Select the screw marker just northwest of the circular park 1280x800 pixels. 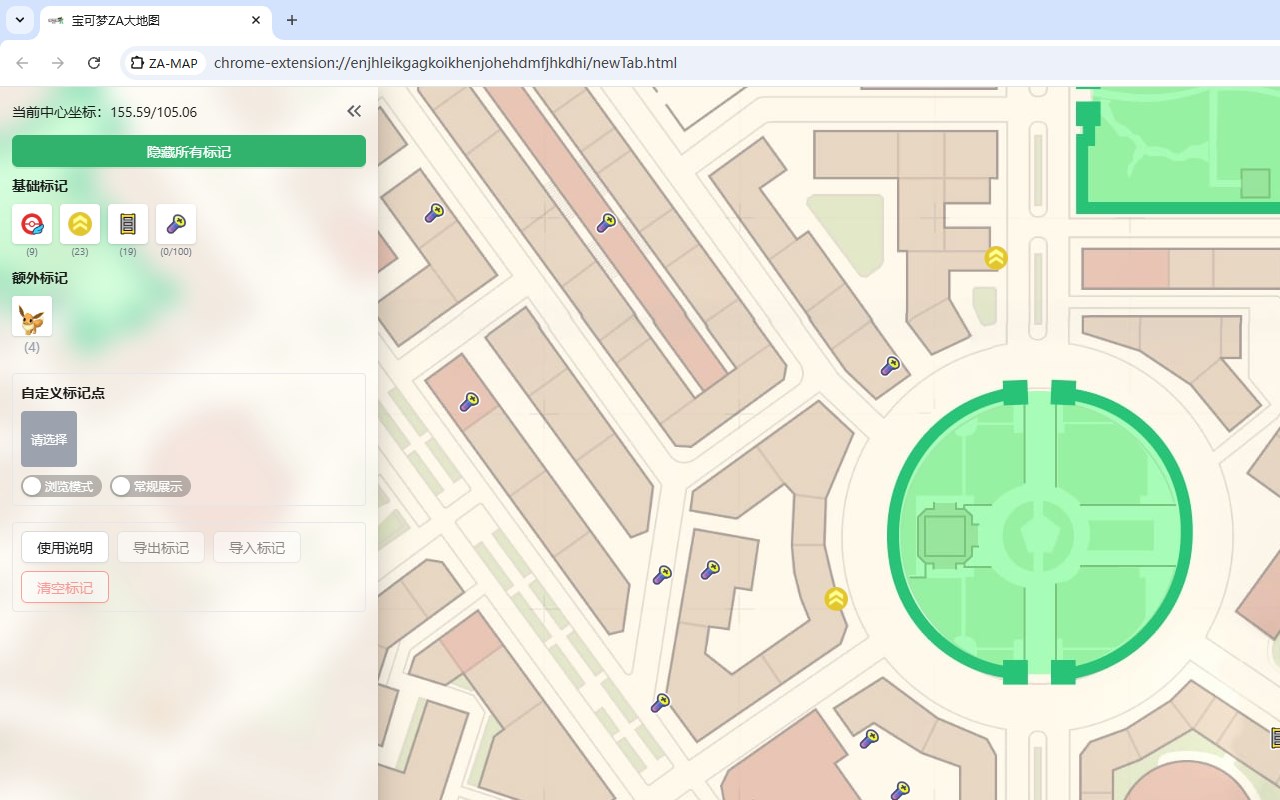point(890,366)
